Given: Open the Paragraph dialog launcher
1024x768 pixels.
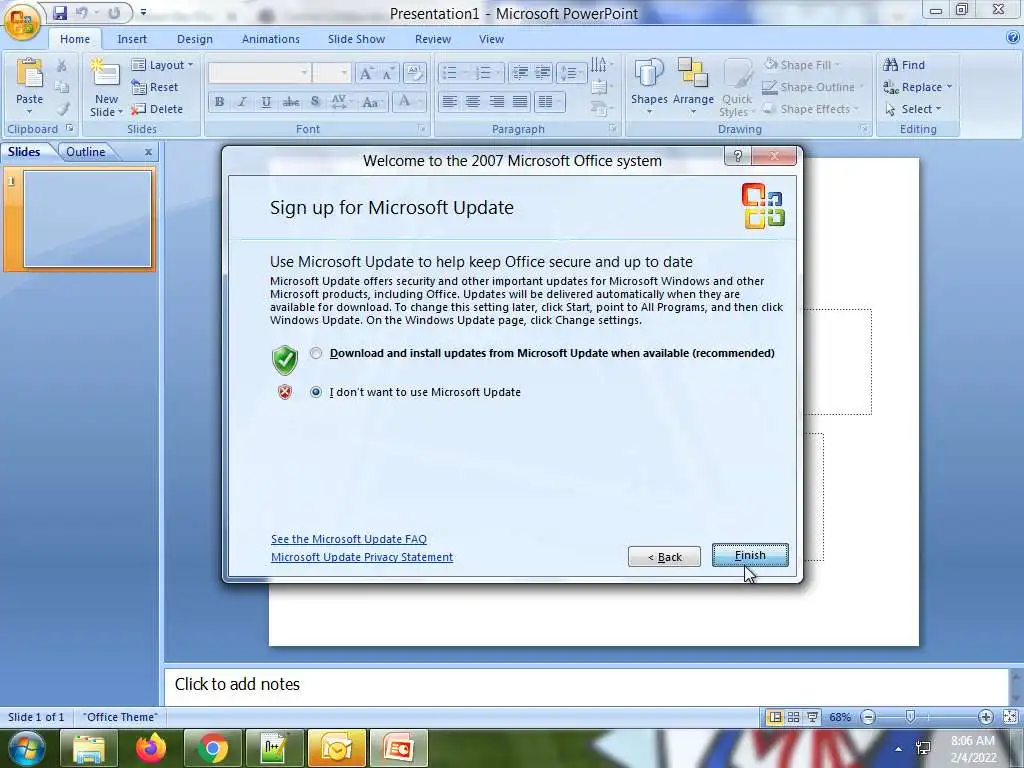Looking at the screenshot, I should [x=612, y=128].
